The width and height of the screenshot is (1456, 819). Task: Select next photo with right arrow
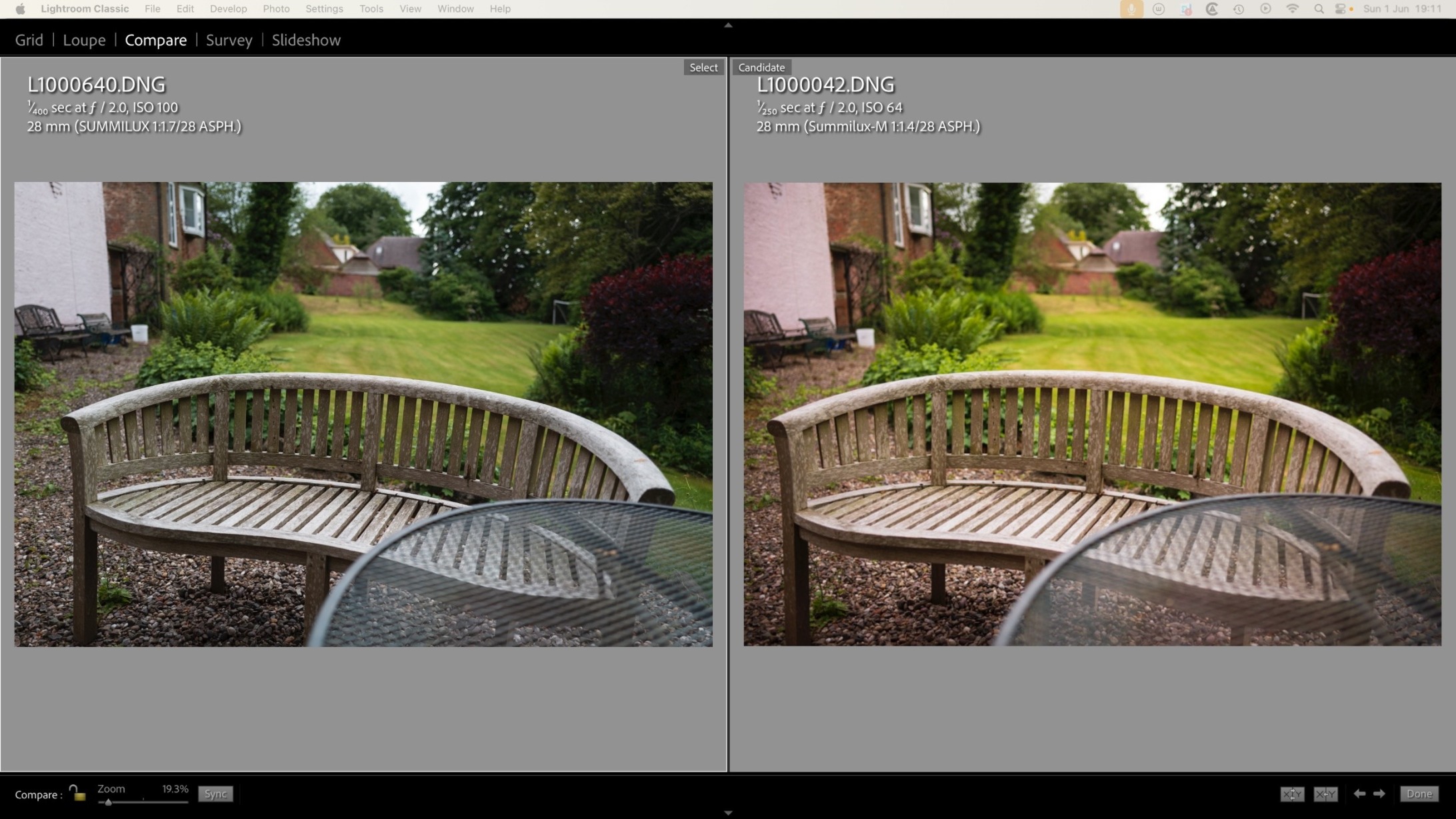point(1379,794)
